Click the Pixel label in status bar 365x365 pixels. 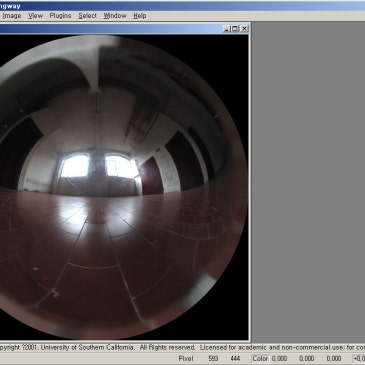pos(186,359)
